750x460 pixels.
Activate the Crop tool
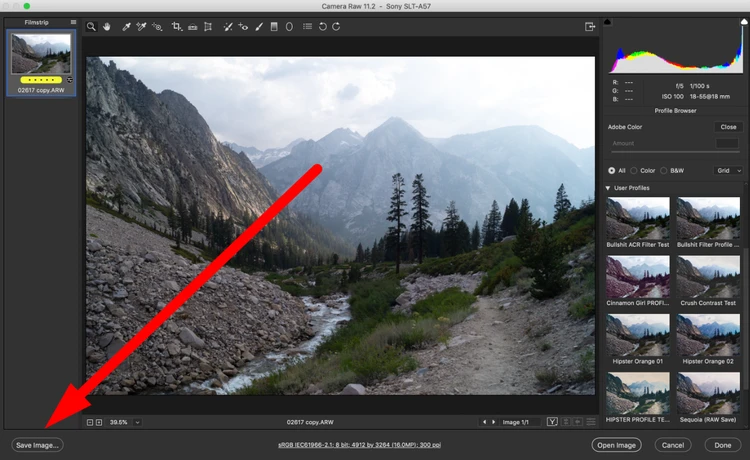[x=177, y=27]
